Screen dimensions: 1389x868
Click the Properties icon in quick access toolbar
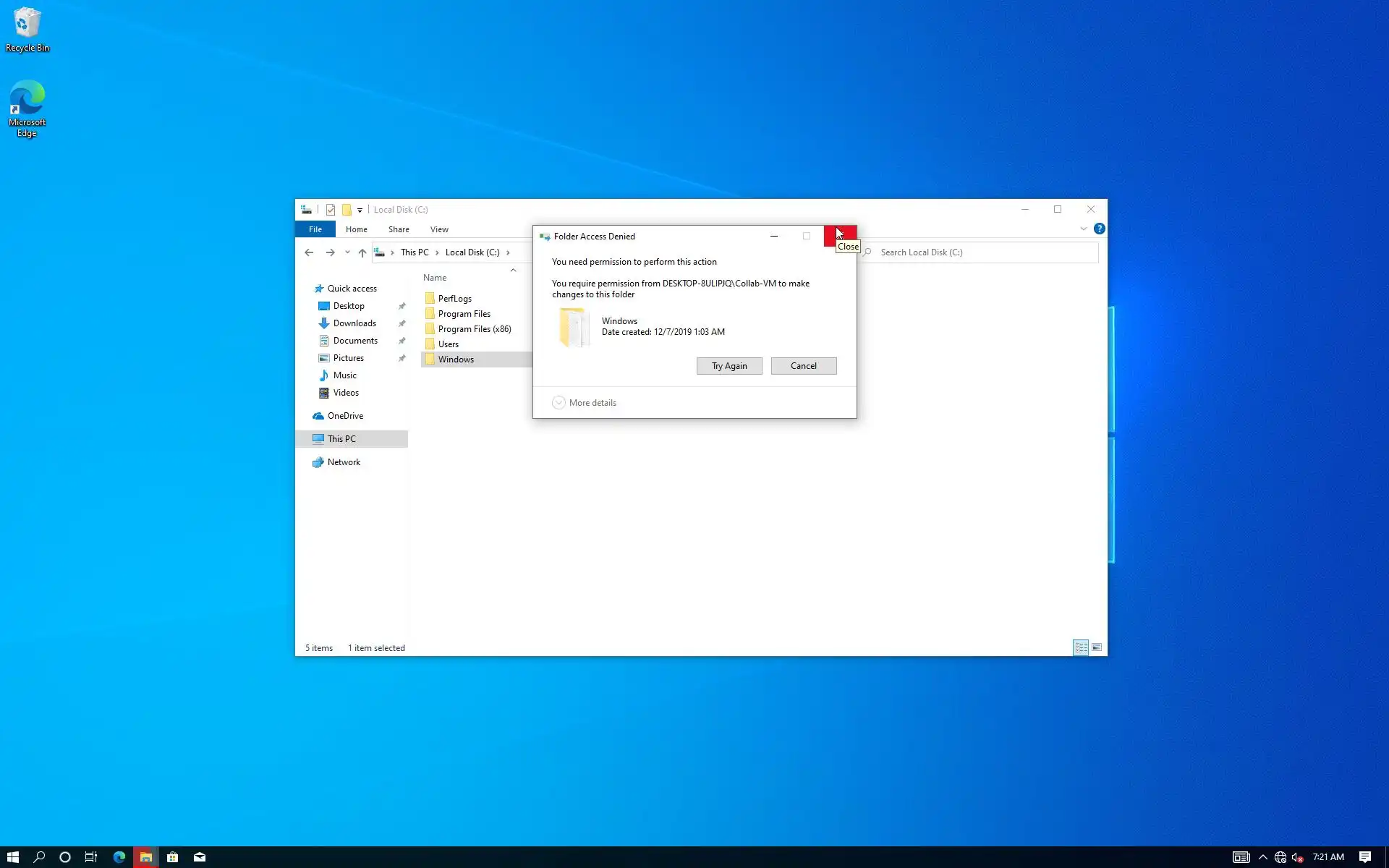pyautogui.click(x=331, y=210)
